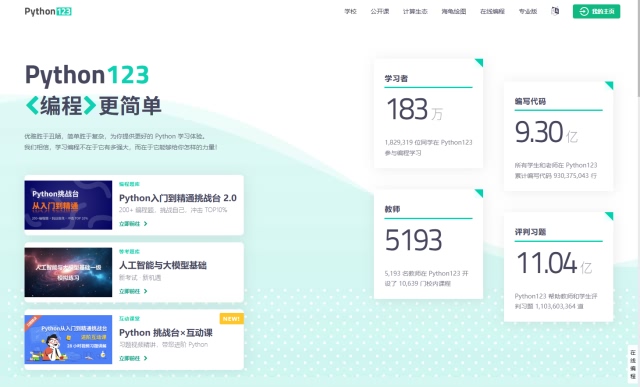Click the 编程更简单 hero slogan

(93, 106)
